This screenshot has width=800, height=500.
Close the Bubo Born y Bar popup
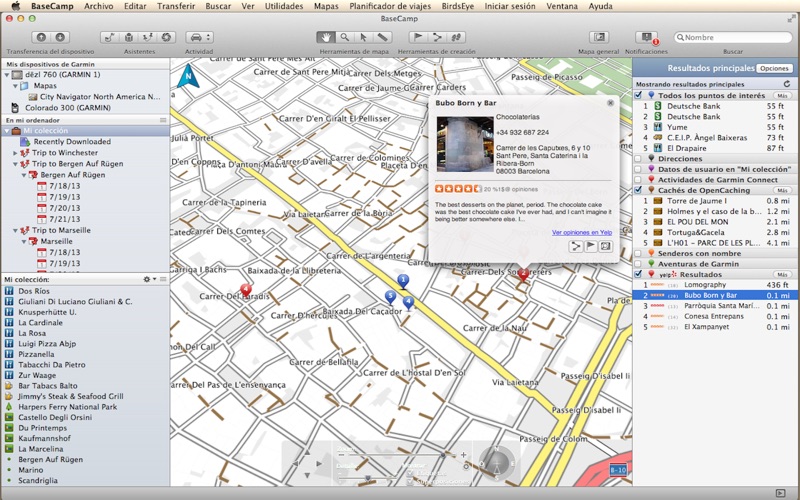point(610,103)
